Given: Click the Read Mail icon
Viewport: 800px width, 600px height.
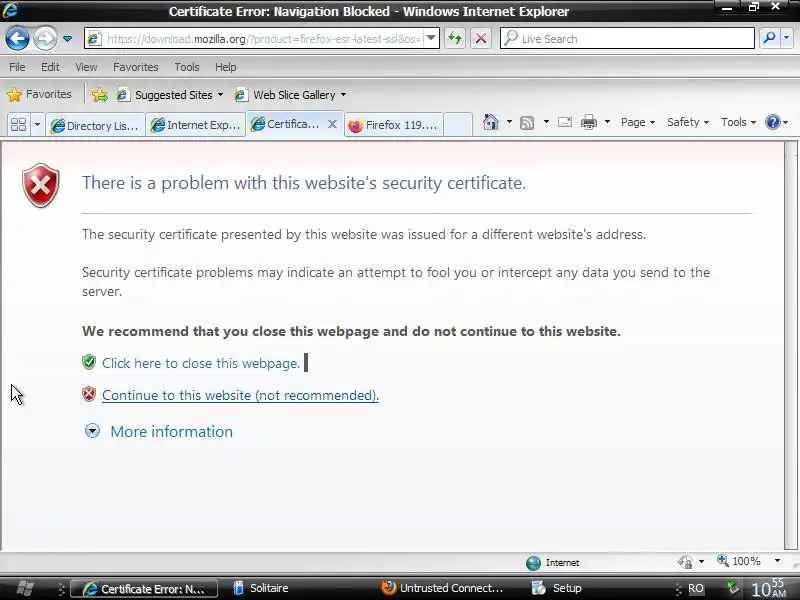Looking at the screenshot, I should pyautogui.click(x=565, y=122).
